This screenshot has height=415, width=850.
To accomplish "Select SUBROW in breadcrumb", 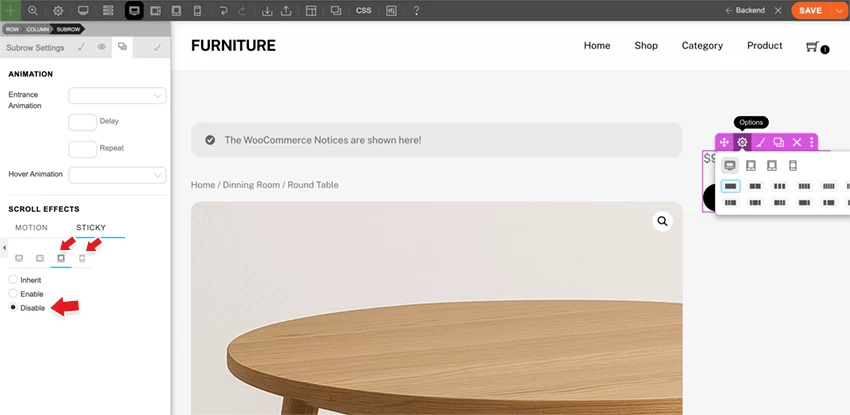I will click(x=68, y=29).
